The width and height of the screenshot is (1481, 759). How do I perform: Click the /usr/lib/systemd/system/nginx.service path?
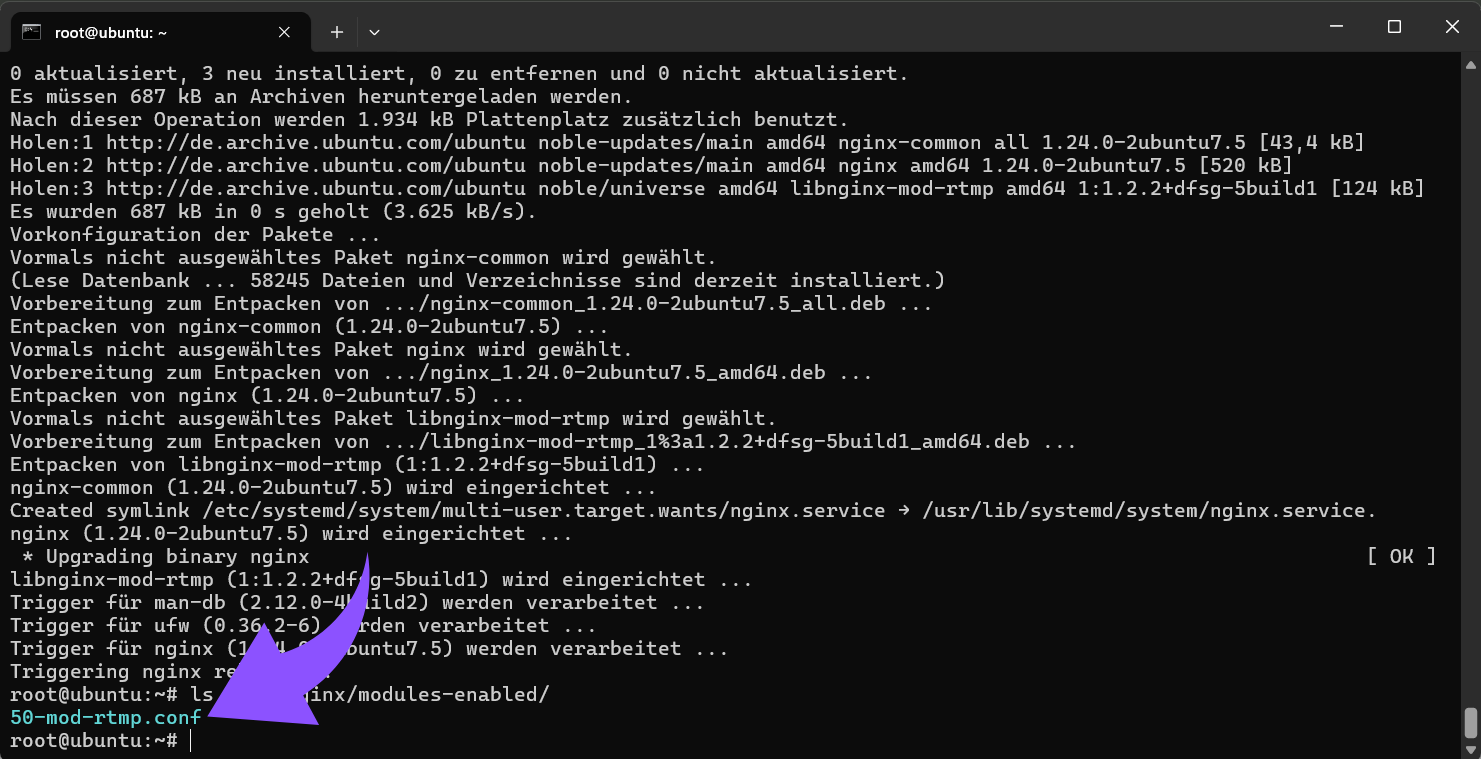pyautogui.click(x=1148, y=510)
